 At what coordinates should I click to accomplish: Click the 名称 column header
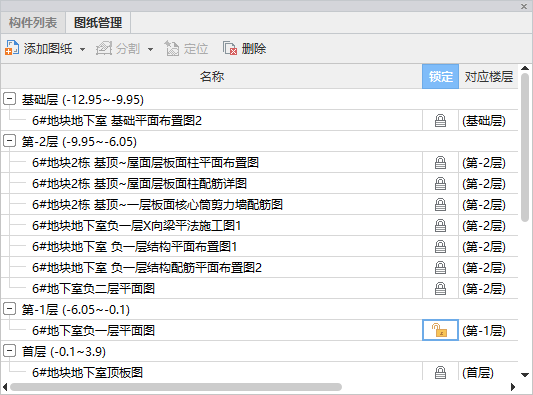tap(211, 76)
